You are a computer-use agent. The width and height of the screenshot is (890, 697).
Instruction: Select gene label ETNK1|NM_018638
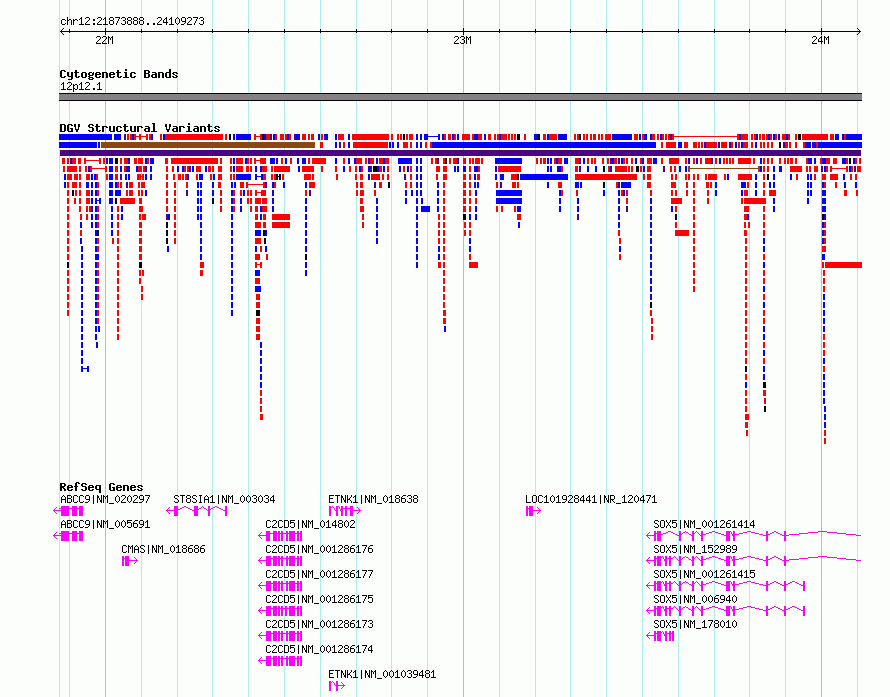373,499
